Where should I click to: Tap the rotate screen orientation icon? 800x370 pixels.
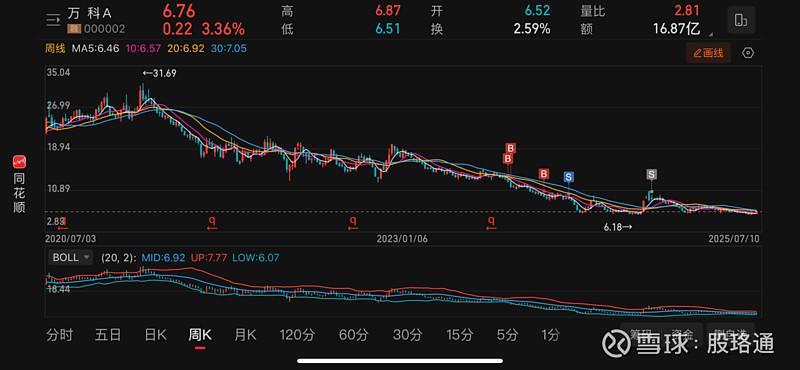(x=741, y=20)
